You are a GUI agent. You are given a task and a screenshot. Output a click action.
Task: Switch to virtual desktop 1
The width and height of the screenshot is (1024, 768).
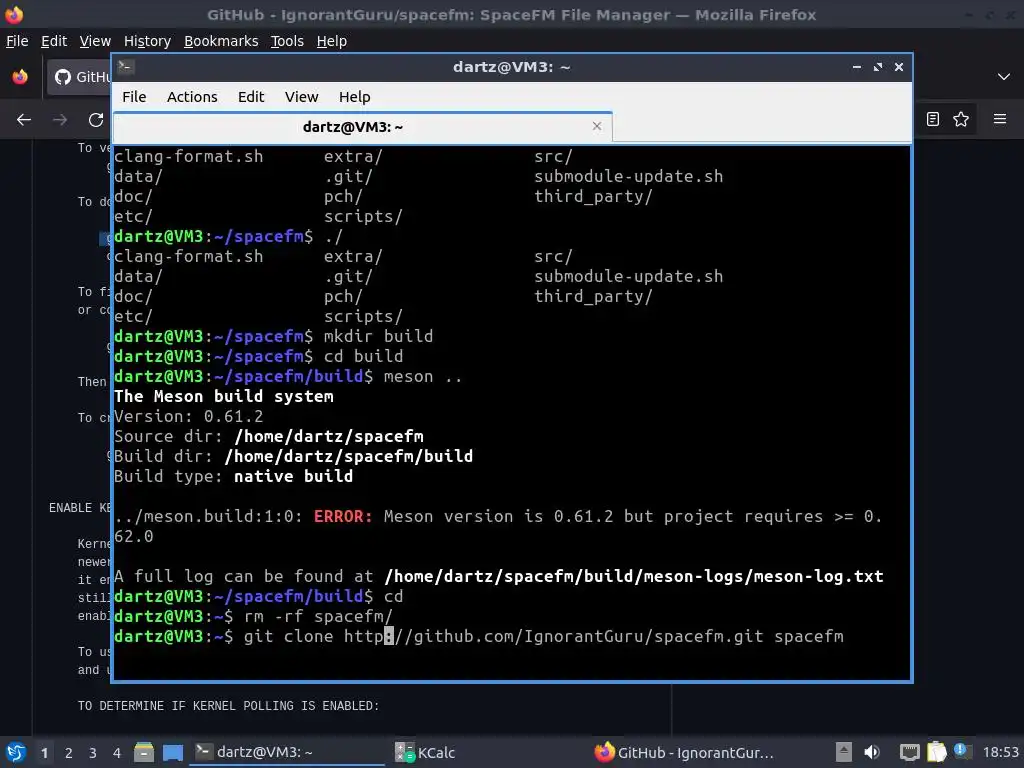(x=44, y=753)
